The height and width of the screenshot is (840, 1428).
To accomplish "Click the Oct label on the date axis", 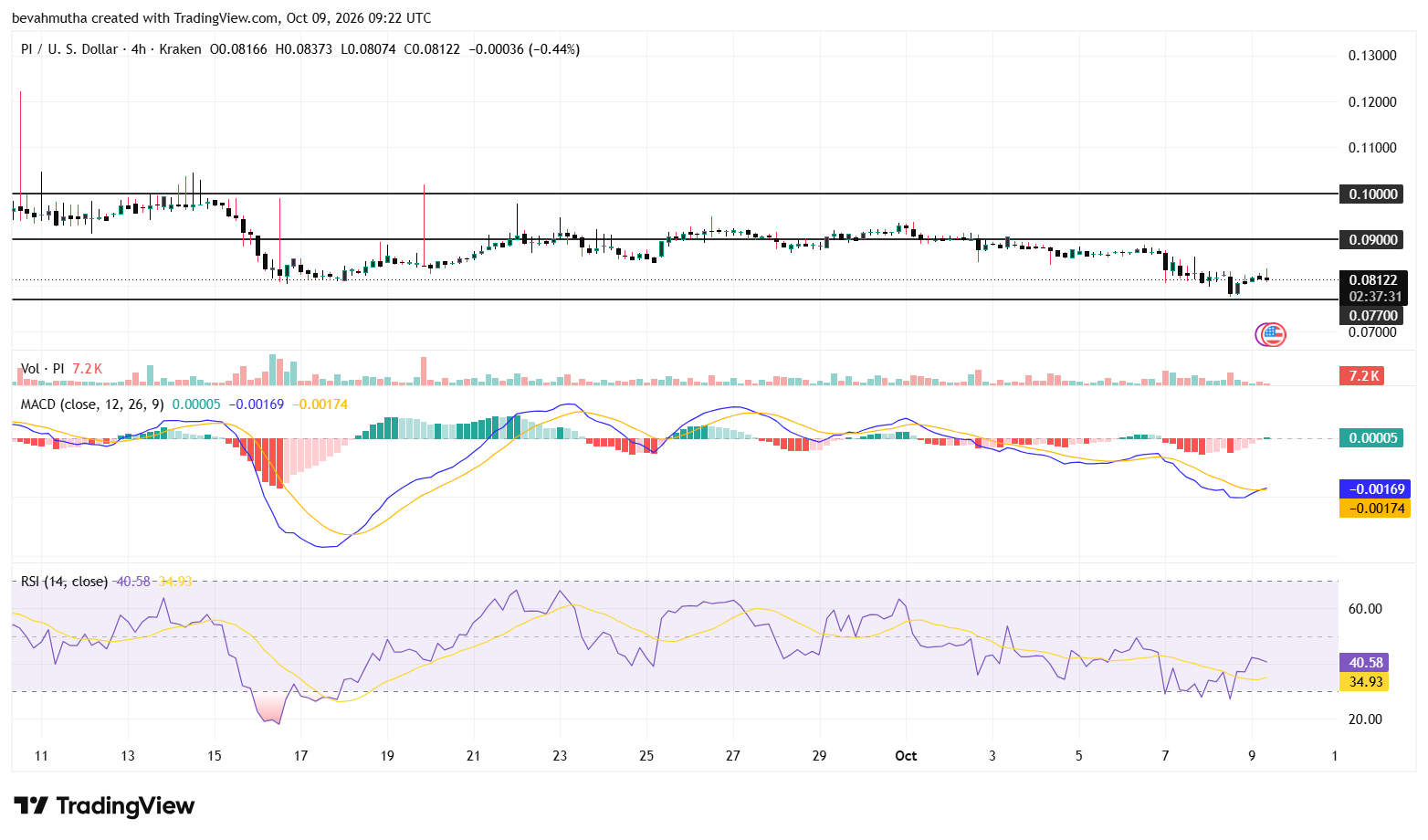I will [906, 756].
